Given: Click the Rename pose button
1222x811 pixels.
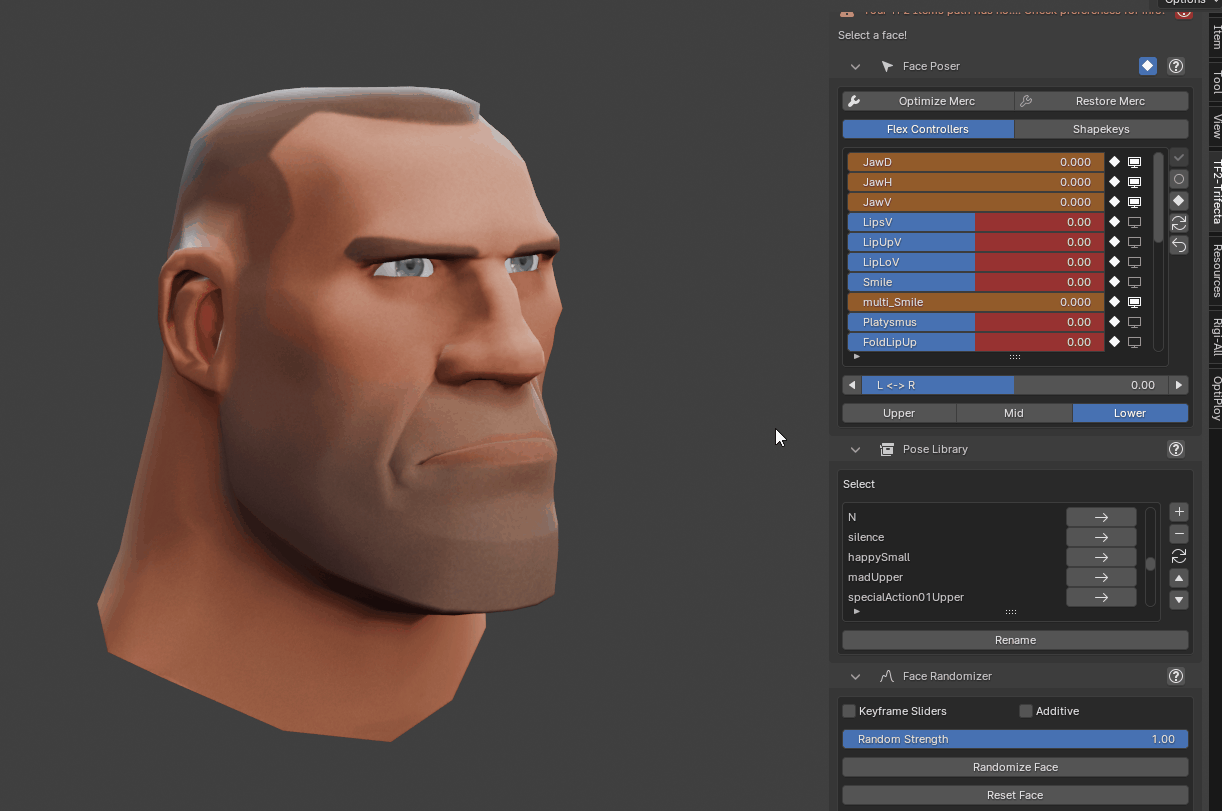Looking at the screenshot, I should [x=1015, y=640].
